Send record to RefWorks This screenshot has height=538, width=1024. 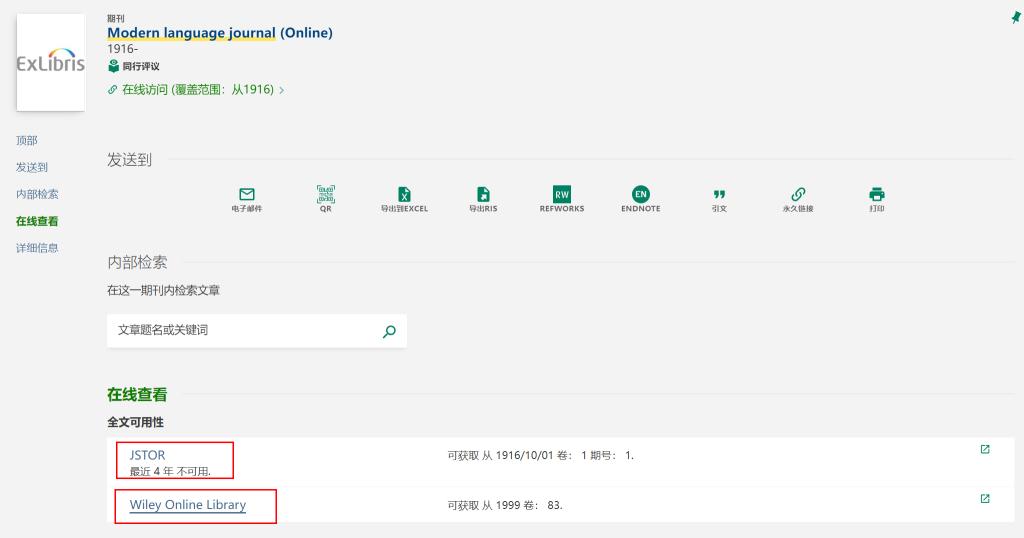pos(562,194)
